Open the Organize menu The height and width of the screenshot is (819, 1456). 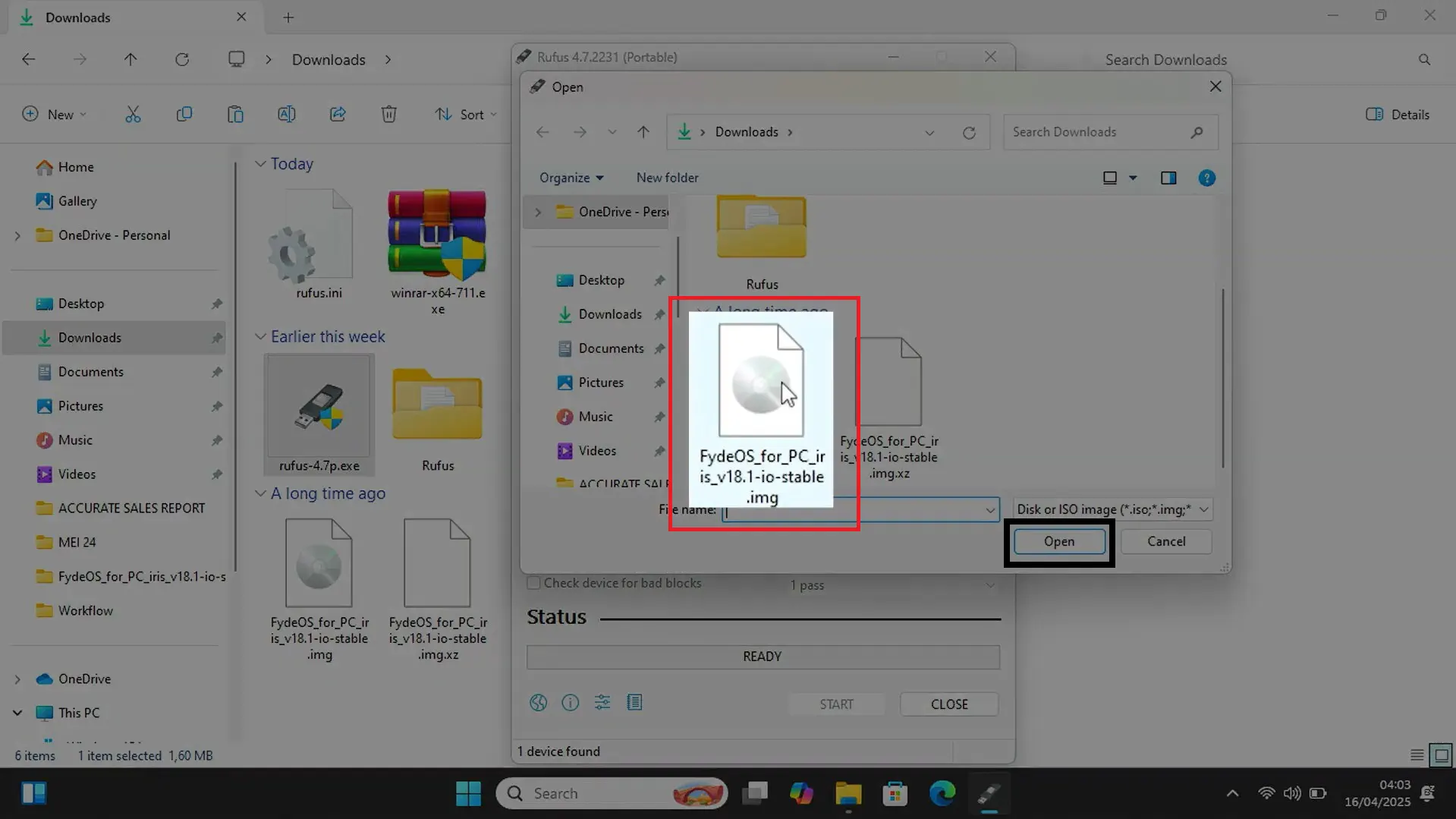(571, 177)
